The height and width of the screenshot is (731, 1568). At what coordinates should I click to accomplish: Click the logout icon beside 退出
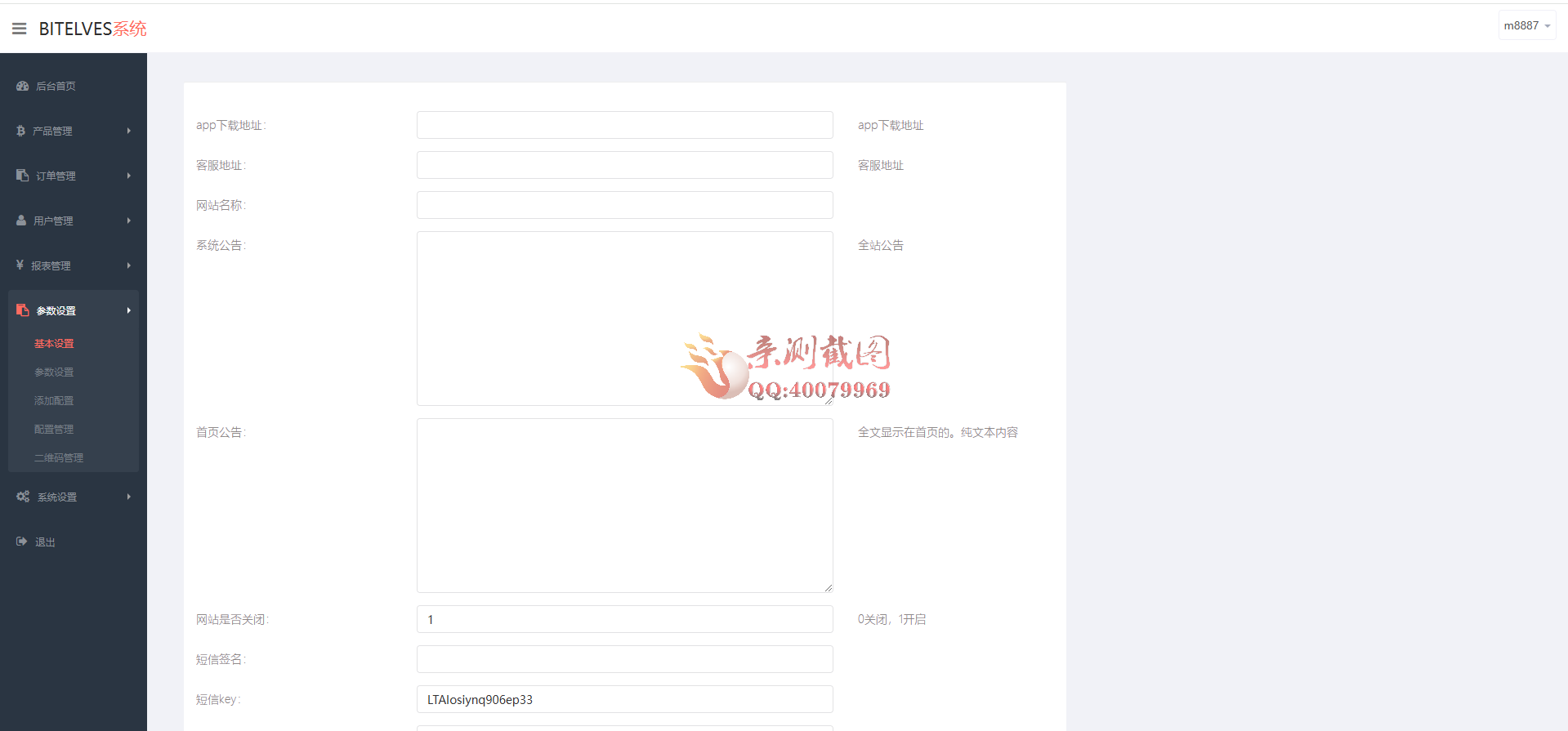pyautogui.click(x=21, y=542)
